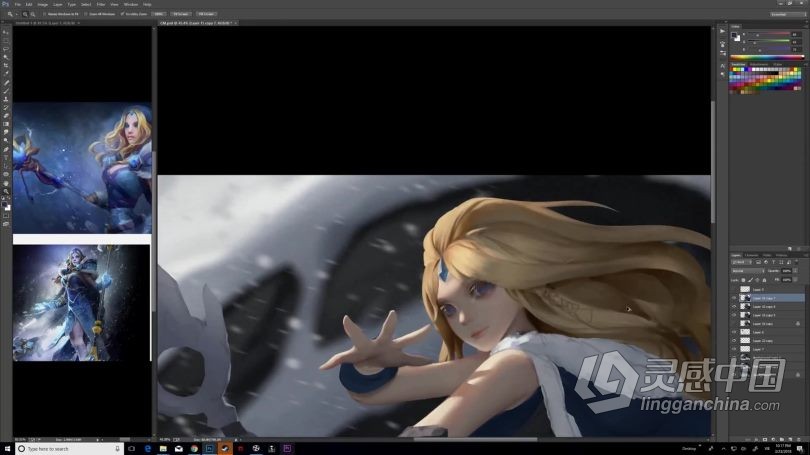The height and width of the screenshot is (455, 810).
Task: Select the Horizontal Type tool
Action: (6, 158)
